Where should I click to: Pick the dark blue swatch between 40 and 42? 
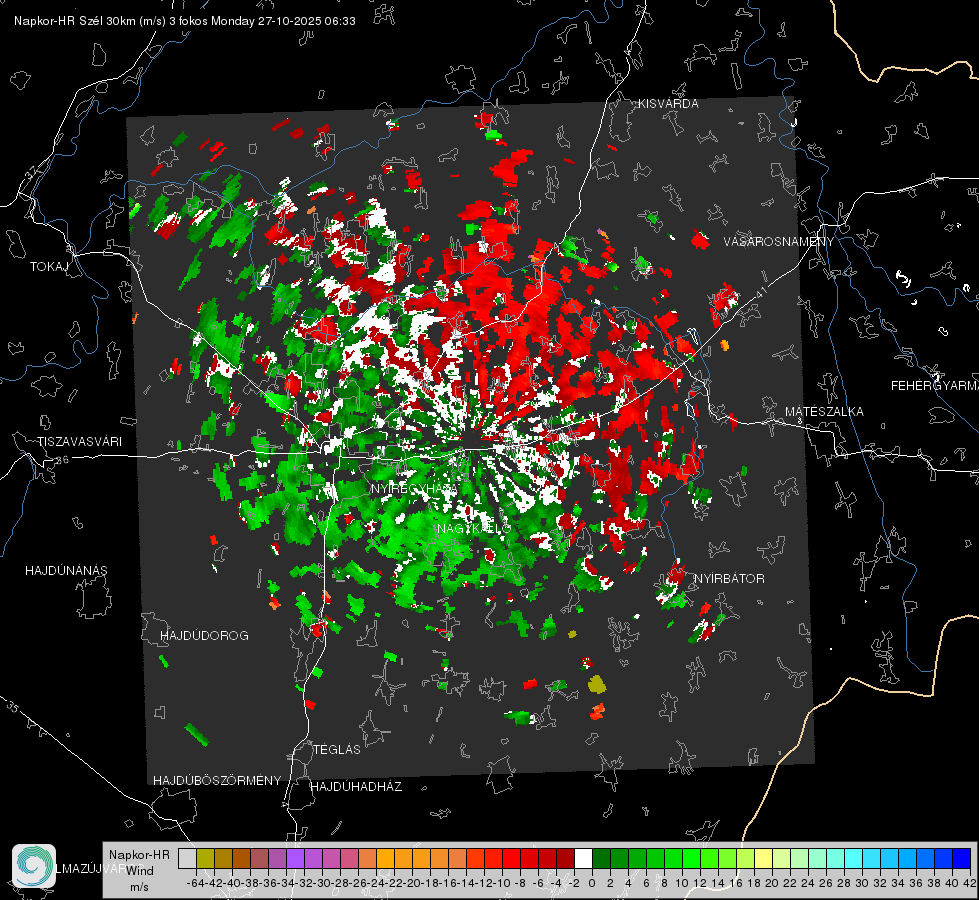(962, 859)
